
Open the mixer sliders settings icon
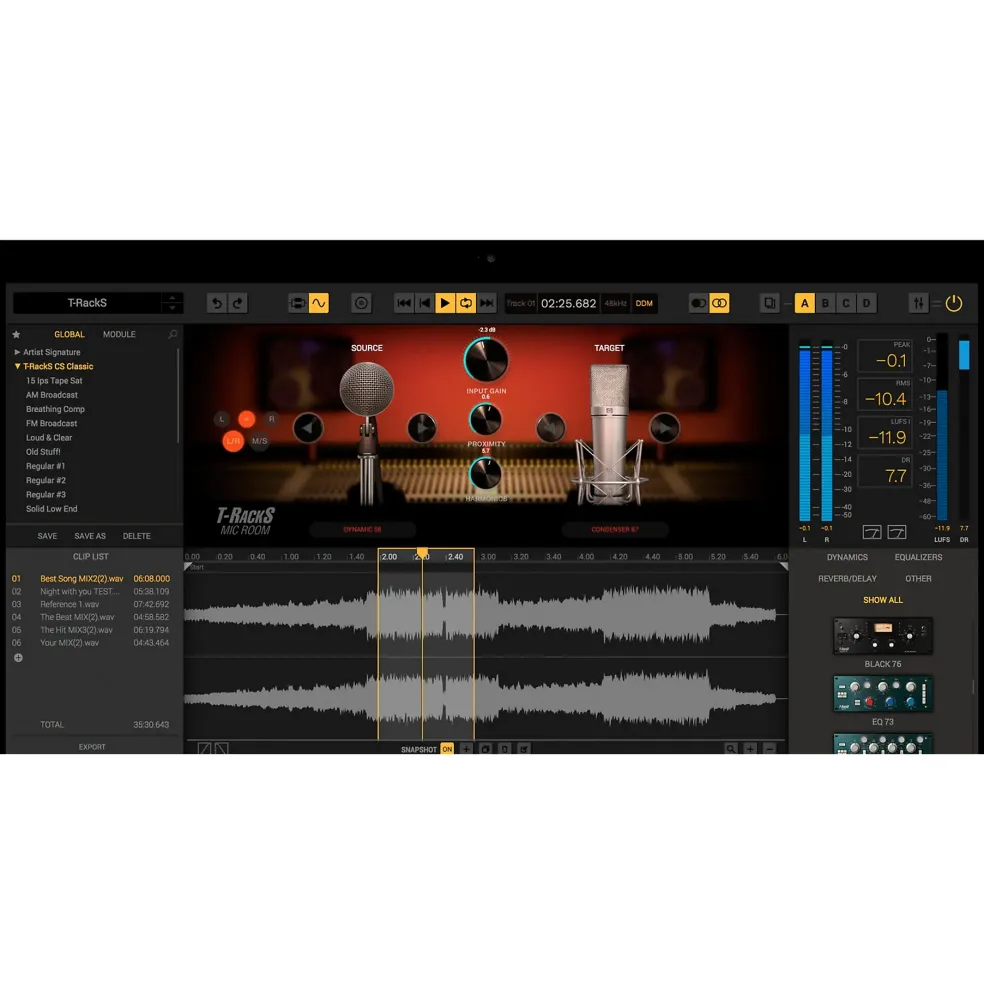coord(919,303)
